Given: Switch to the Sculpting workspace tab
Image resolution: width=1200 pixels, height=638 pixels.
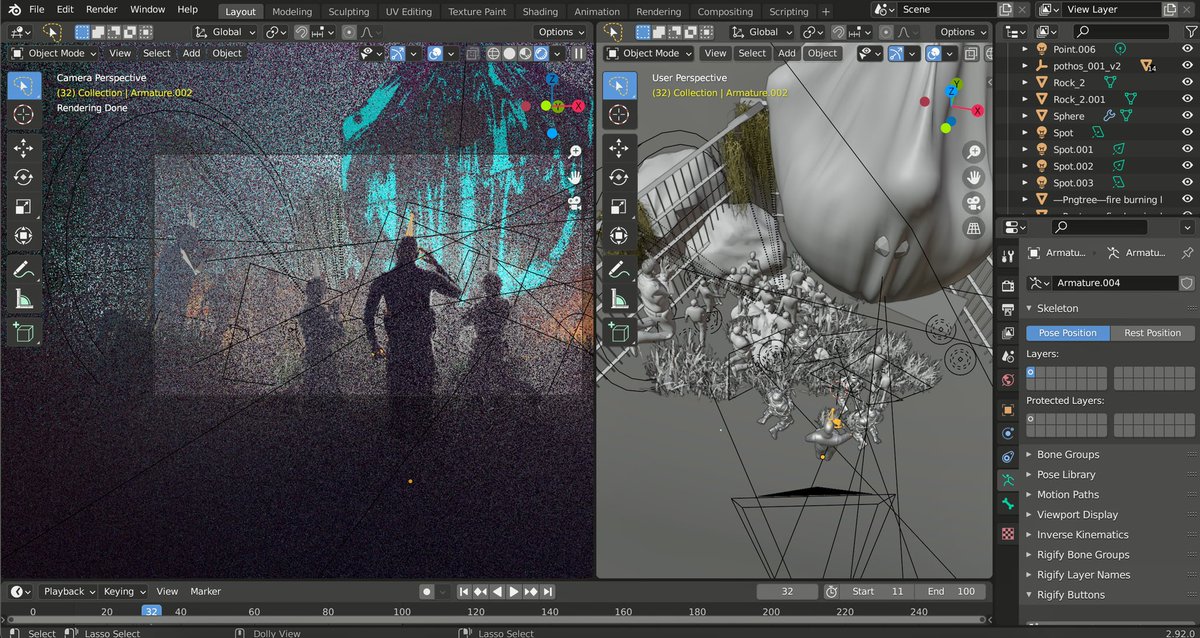Looking at the screenshot, I should click(x=349, y=12).
